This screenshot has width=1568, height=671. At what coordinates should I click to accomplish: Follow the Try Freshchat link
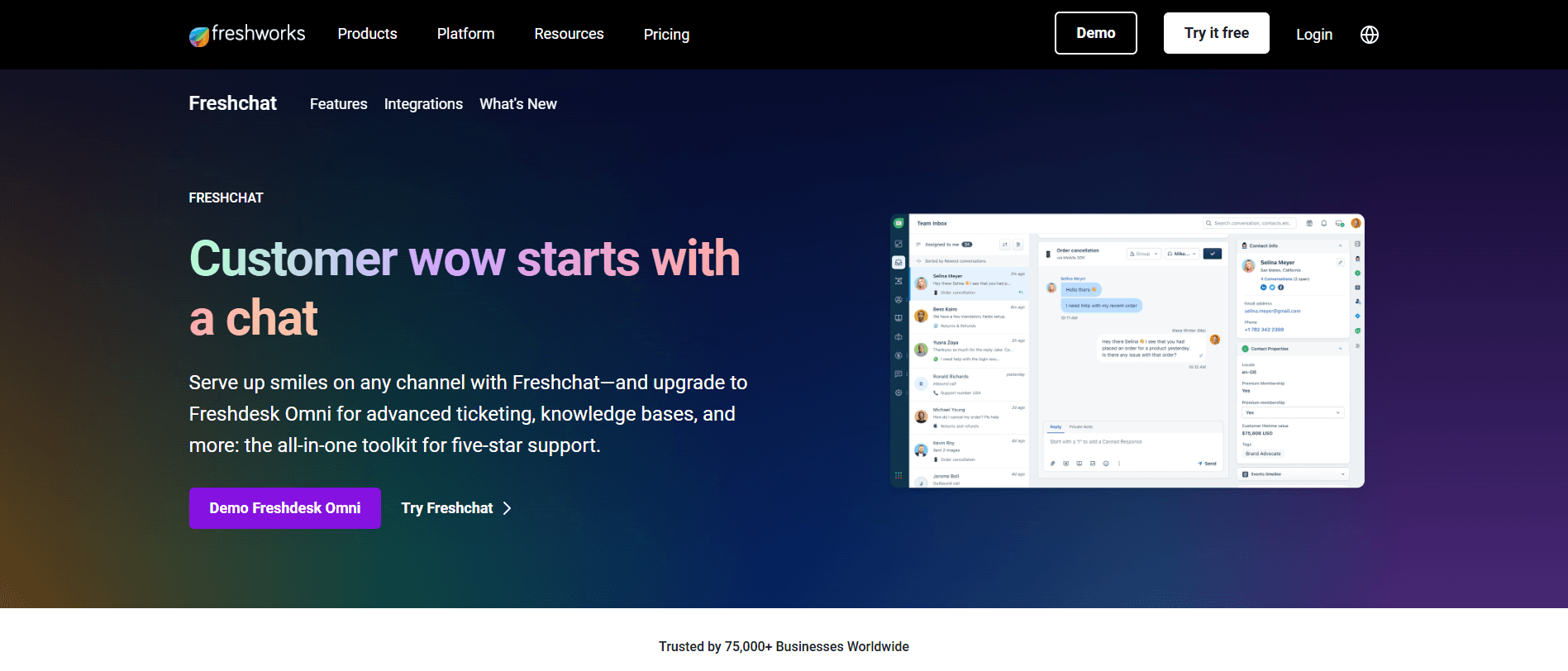(456, 508)
